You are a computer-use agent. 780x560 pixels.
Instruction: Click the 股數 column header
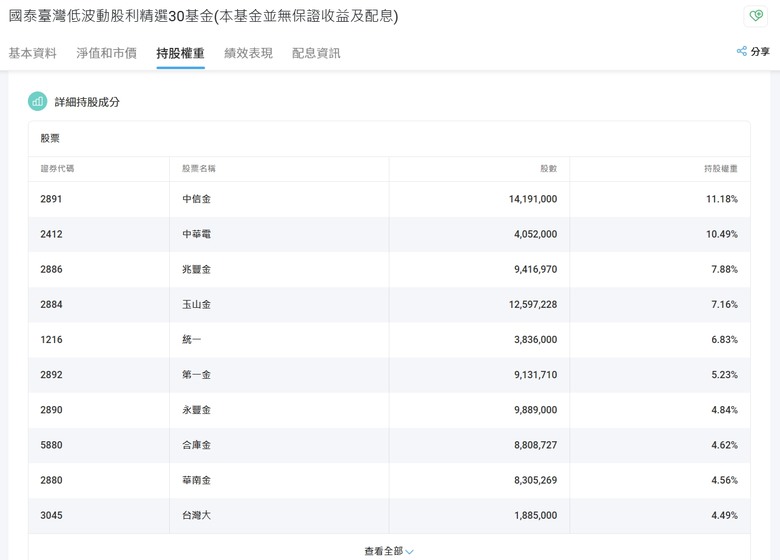[549, 169]
